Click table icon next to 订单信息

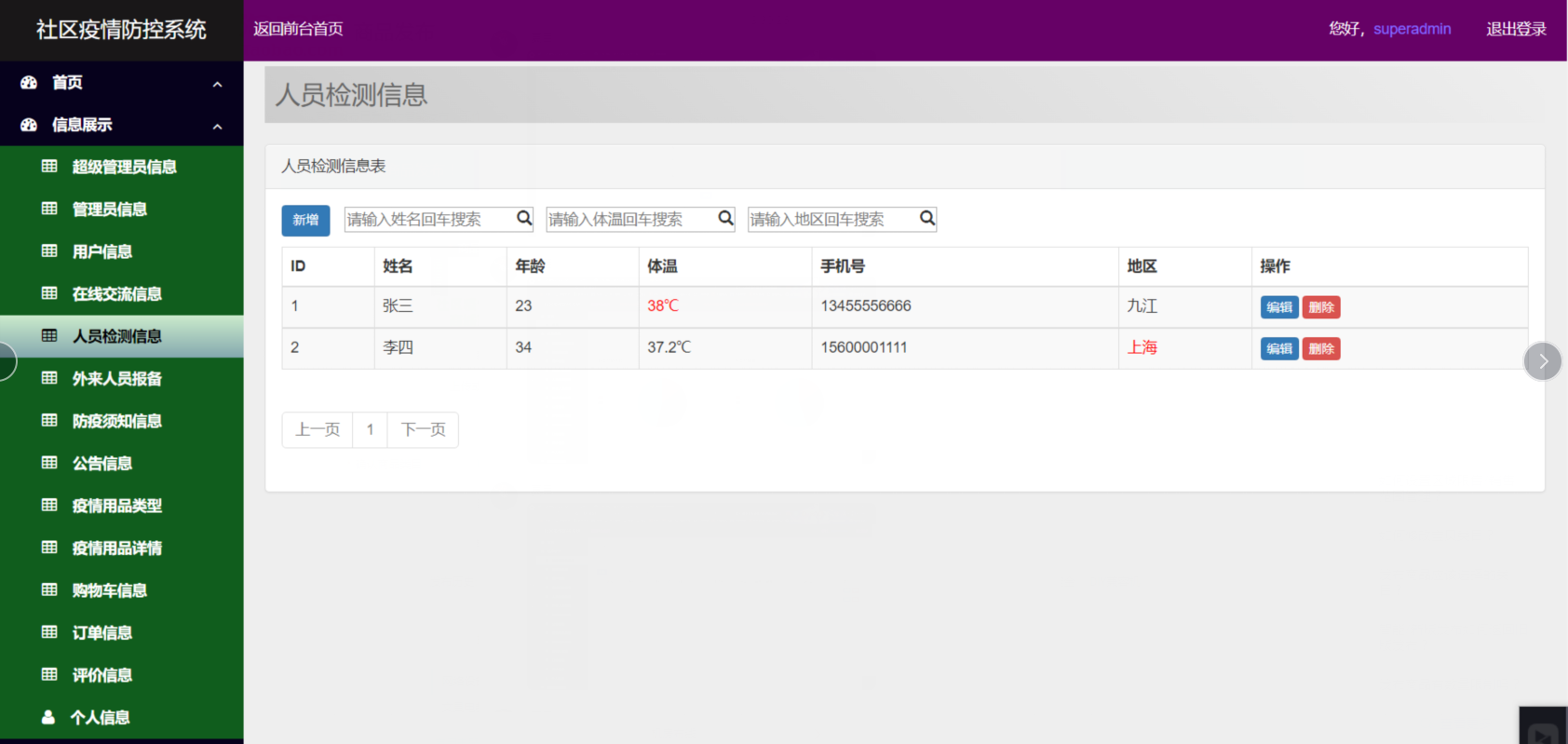(x=49, y=632)
